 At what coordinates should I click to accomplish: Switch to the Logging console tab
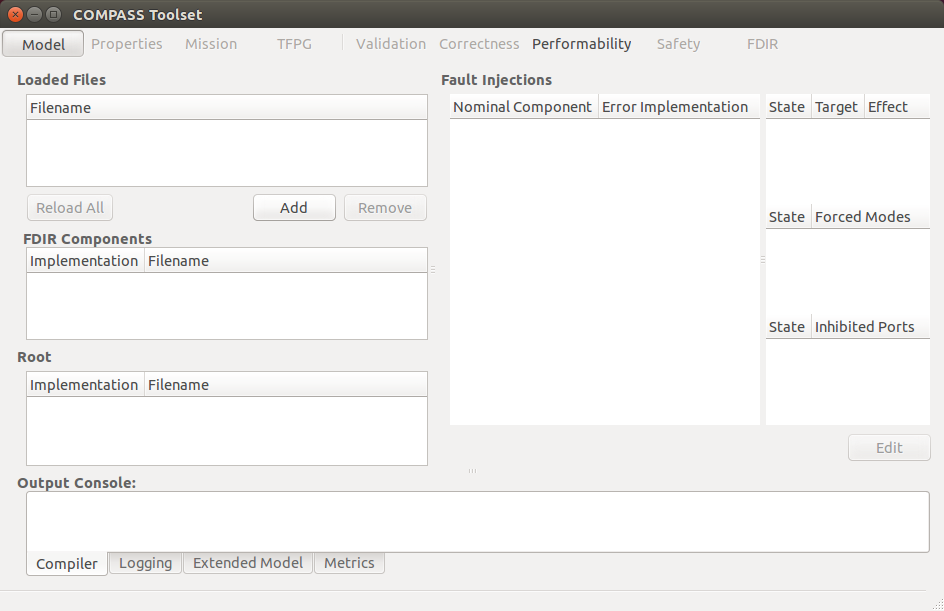pos(145,563)
